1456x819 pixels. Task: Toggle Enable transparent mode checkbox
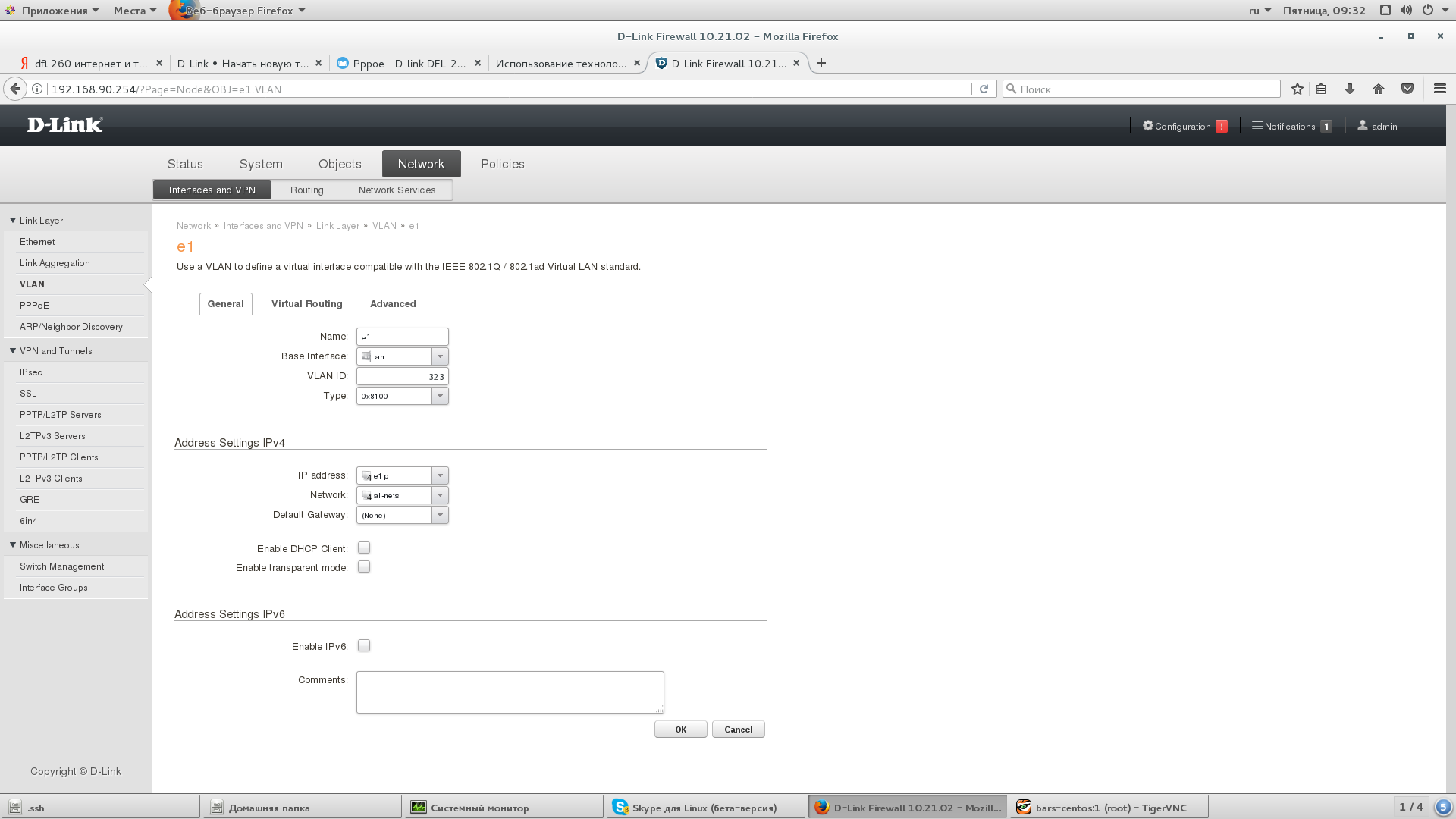pos(364,567)
